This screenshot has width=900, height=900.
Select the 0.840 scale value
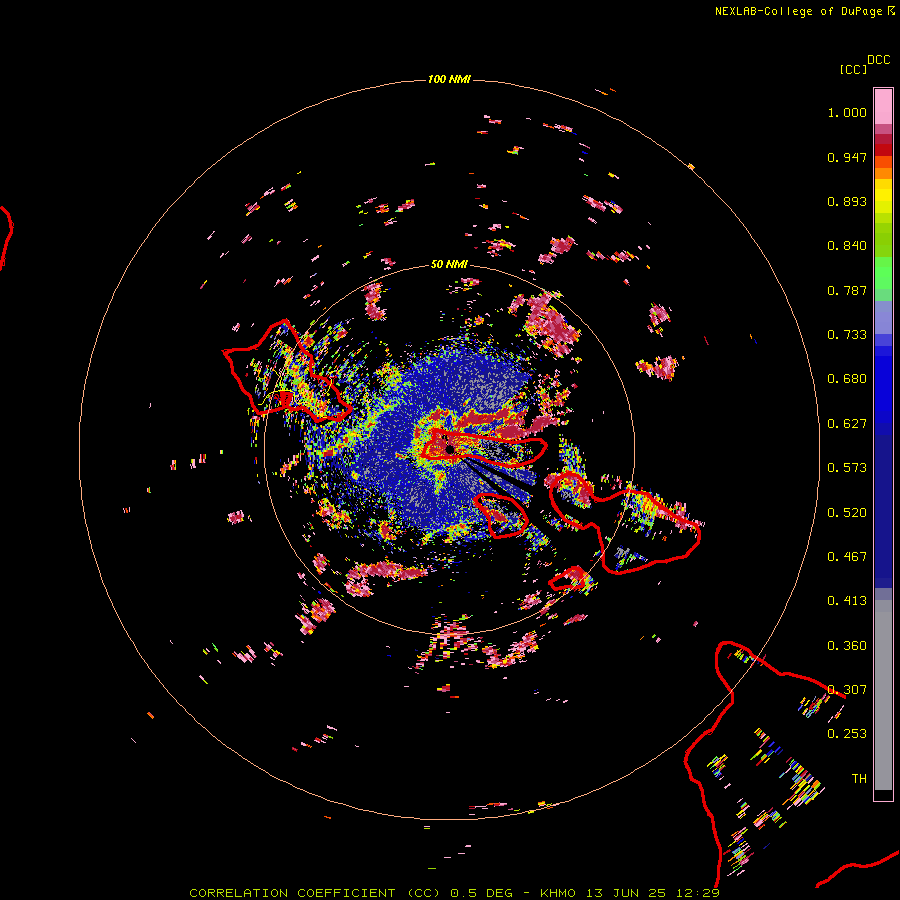[847, 246]
